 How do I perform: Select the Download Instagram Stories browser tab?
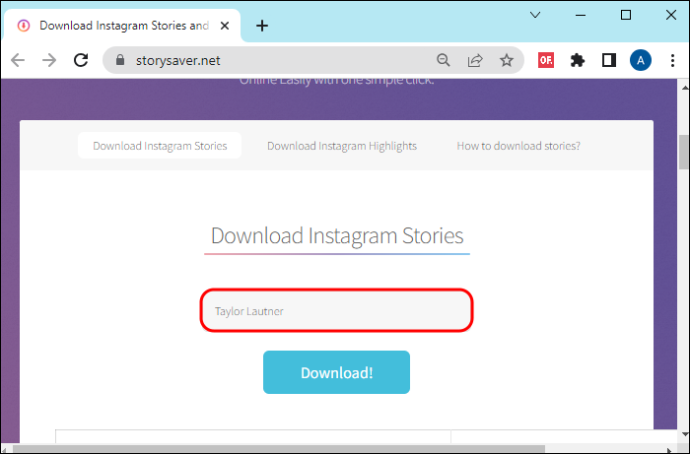[122, 26]
